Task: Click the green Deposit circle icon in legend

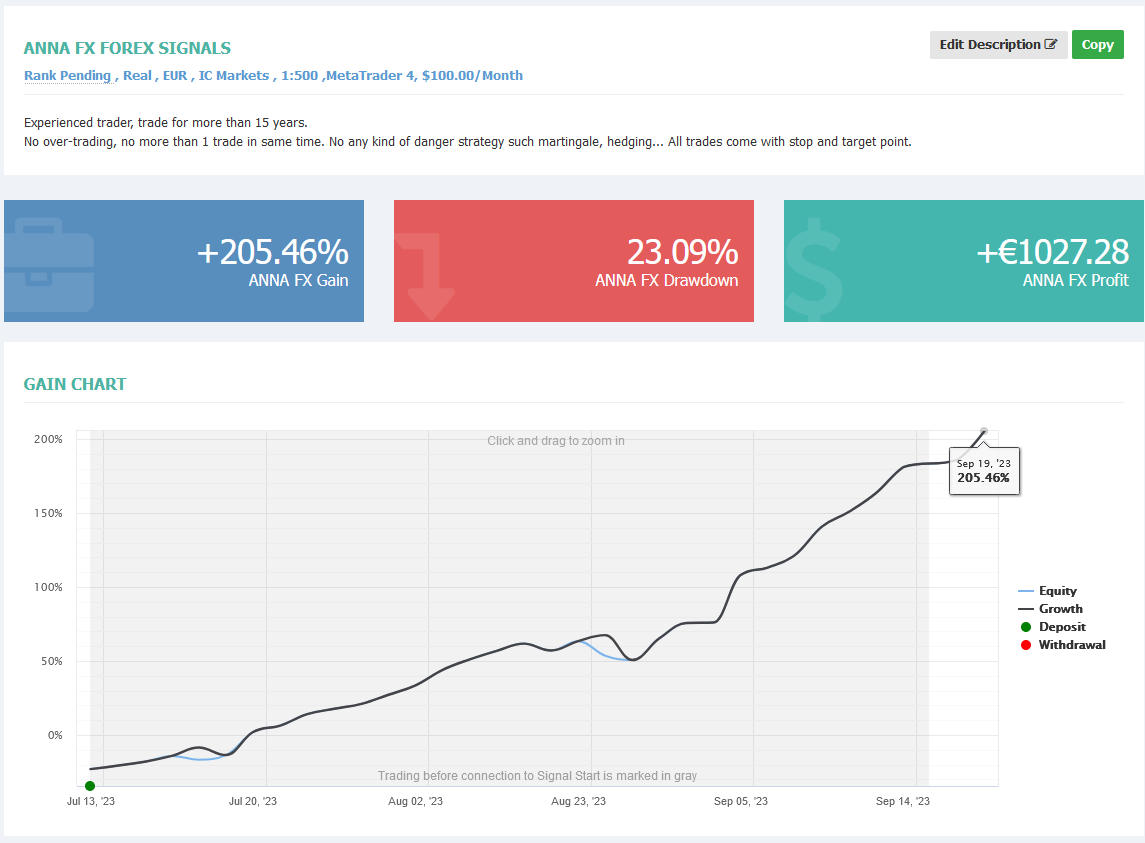Action: click(1025, 627)
